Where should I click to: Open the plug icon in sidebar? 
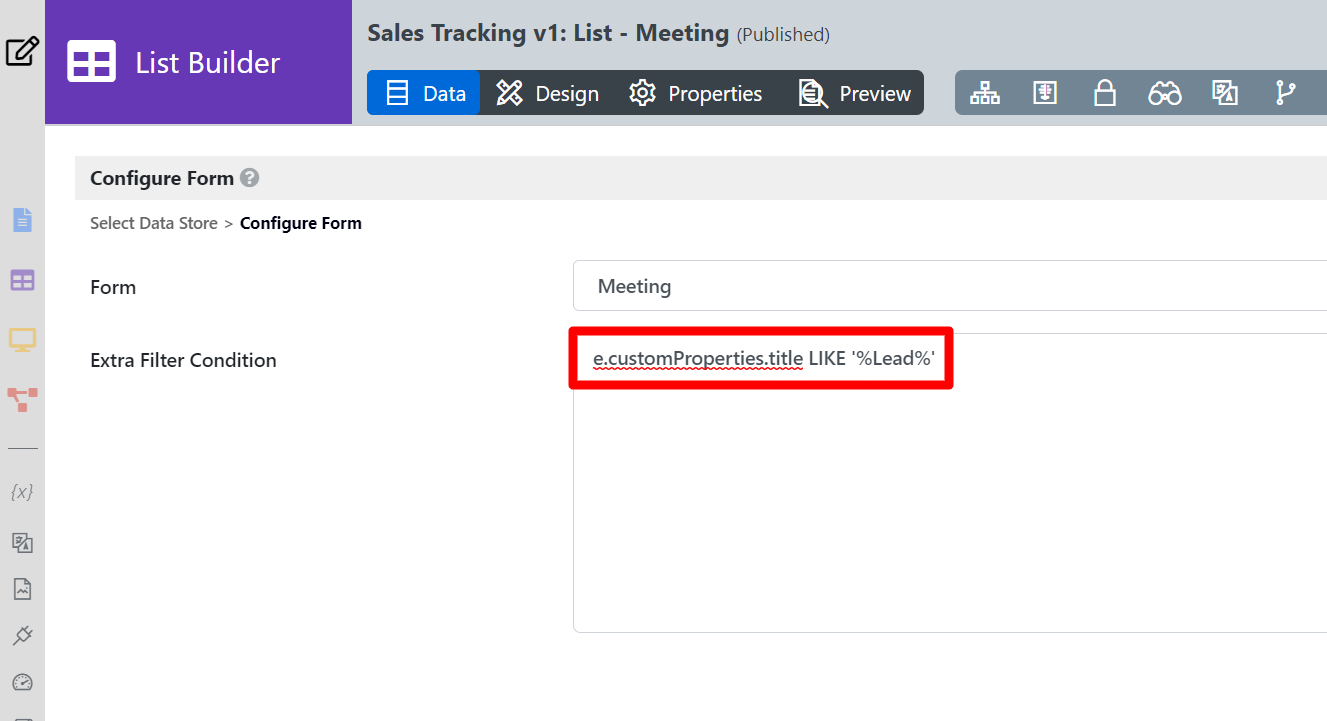click(22, 635)
